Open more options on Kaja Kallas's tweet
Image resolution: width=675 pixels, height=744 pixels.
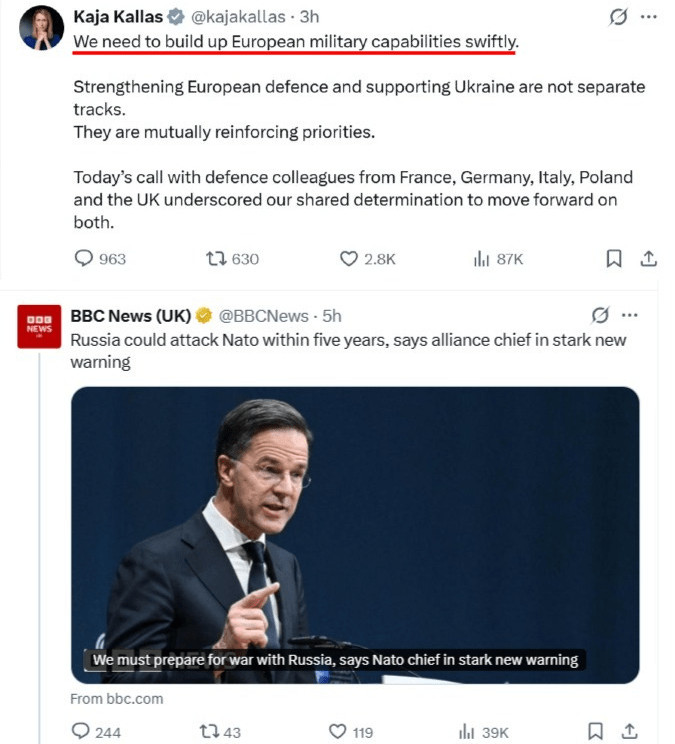tap(648, 17)
